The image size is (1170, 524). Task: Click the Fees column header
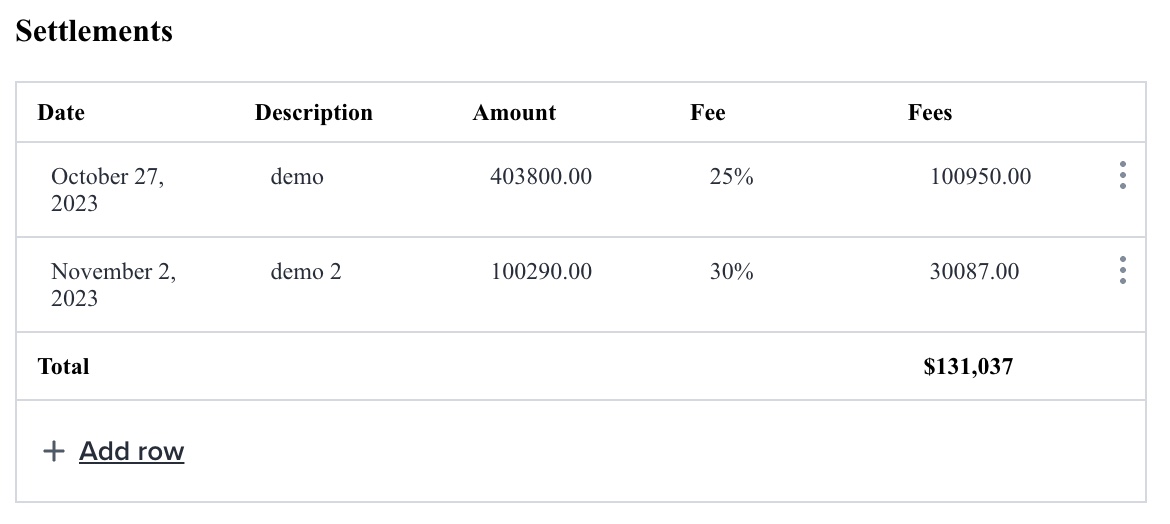pyautogui.click(x=930, y=113)
